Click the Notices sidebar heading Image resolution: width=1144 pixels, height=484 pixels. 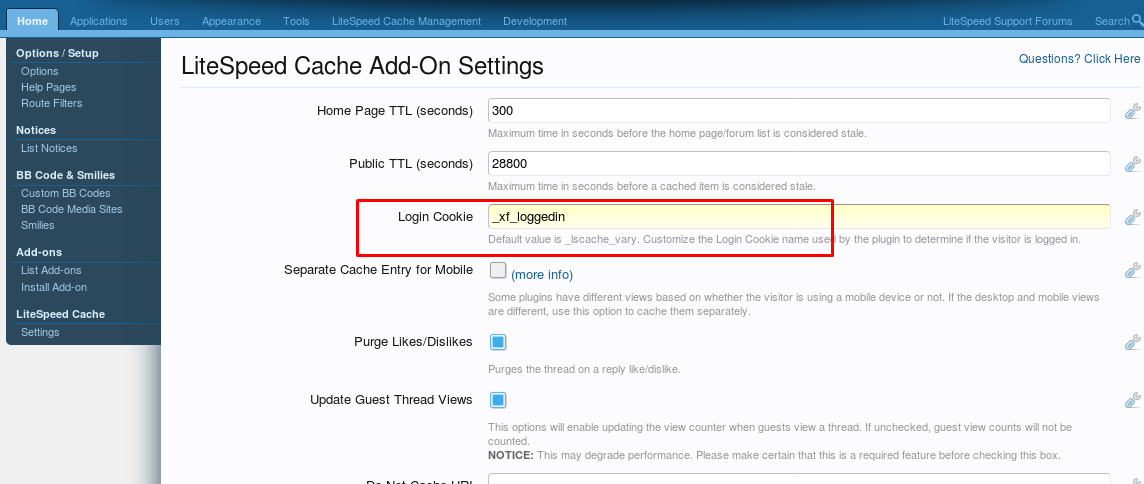(36, 130)
